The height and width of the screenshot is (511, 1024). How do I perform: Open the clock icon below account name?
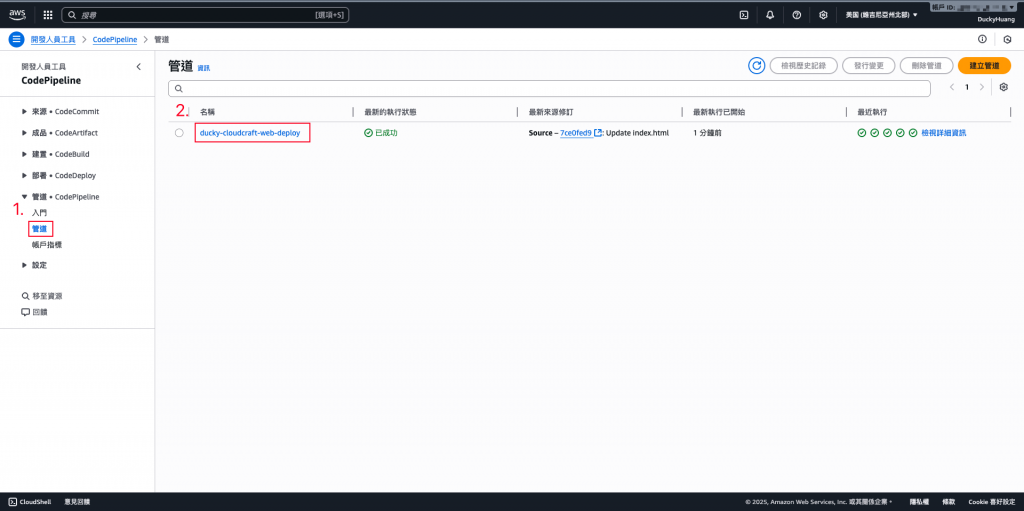click(1007, 39)
